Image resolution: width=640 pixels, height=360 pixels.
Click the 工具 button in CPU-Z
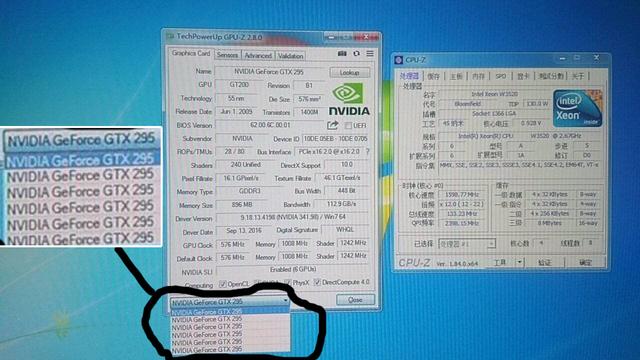(500, 262)
